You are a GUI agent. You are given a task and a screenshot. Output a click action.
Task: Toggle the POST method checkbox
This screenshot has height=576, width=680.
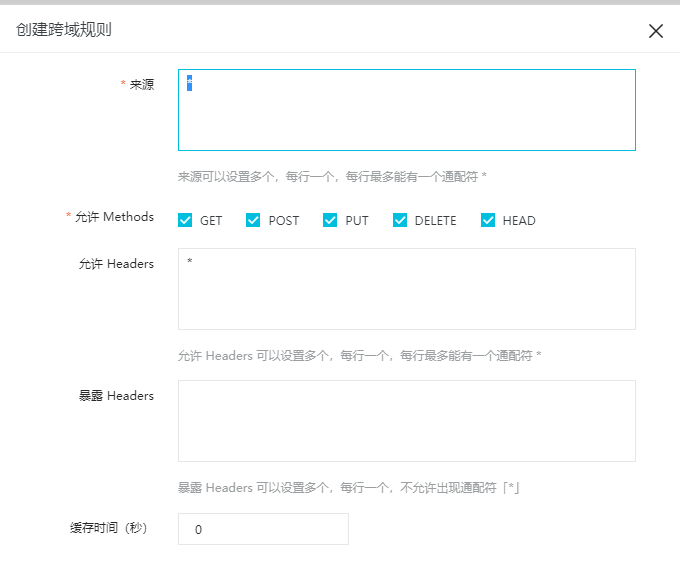pos(253,220)
